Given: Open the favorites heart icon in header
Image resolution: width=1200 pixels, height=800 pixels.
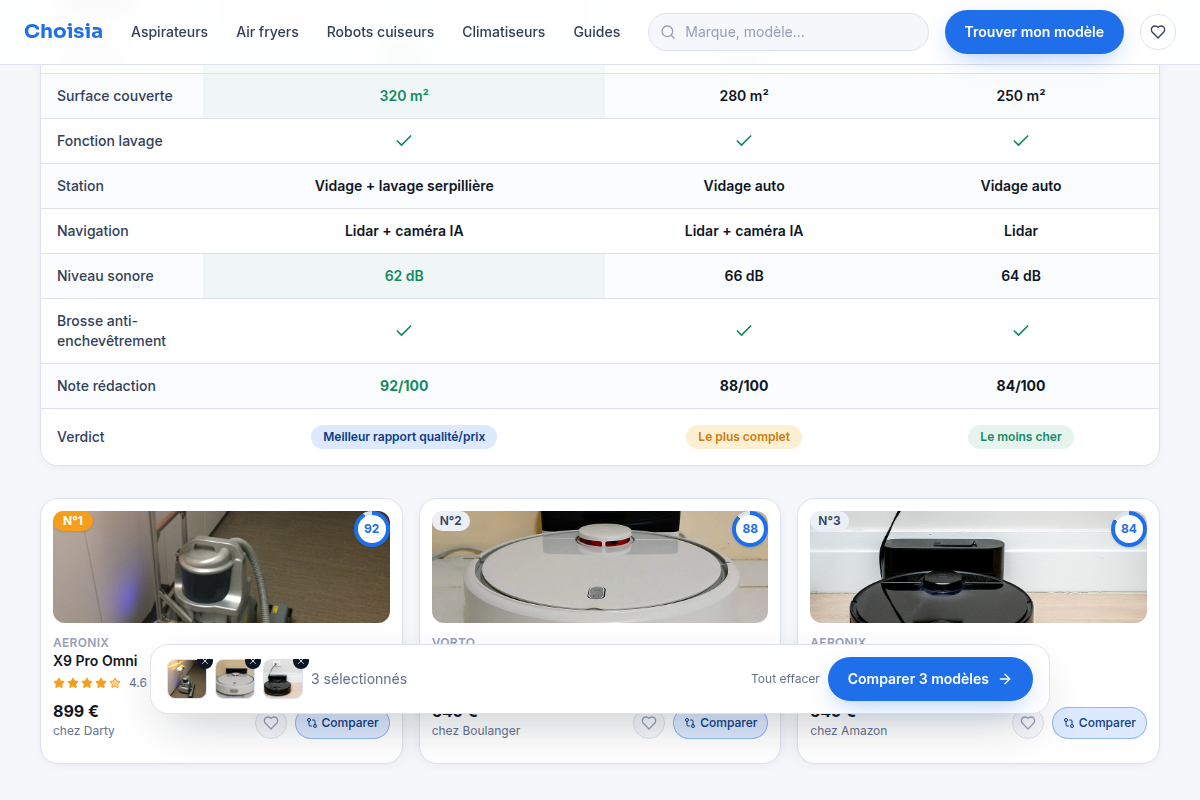Looking at the screenshot, I should (x=1158, y=32).
